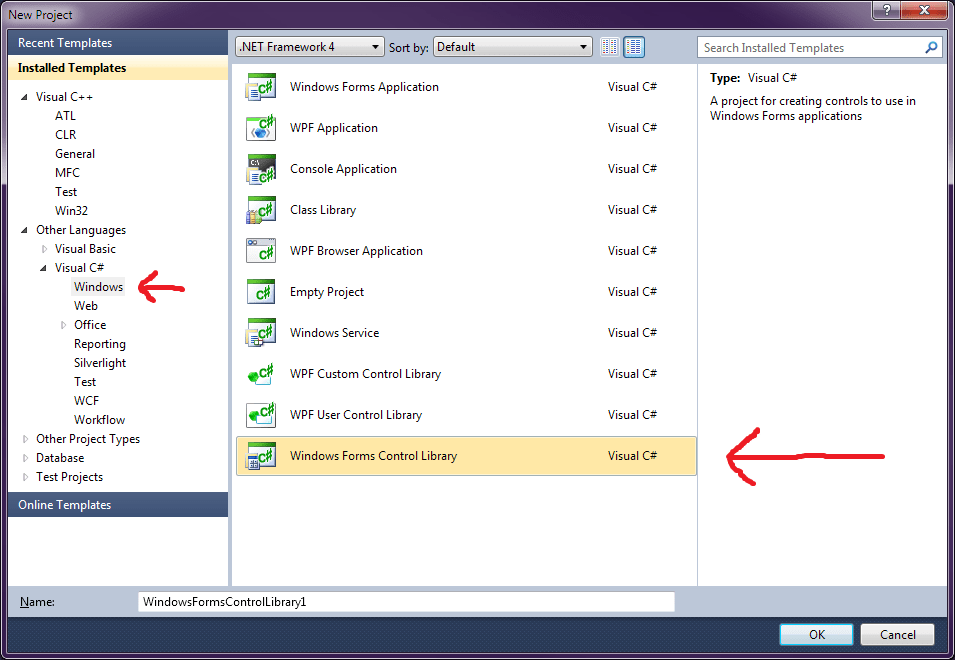Select ATL under Visual C++

(65, 116)
